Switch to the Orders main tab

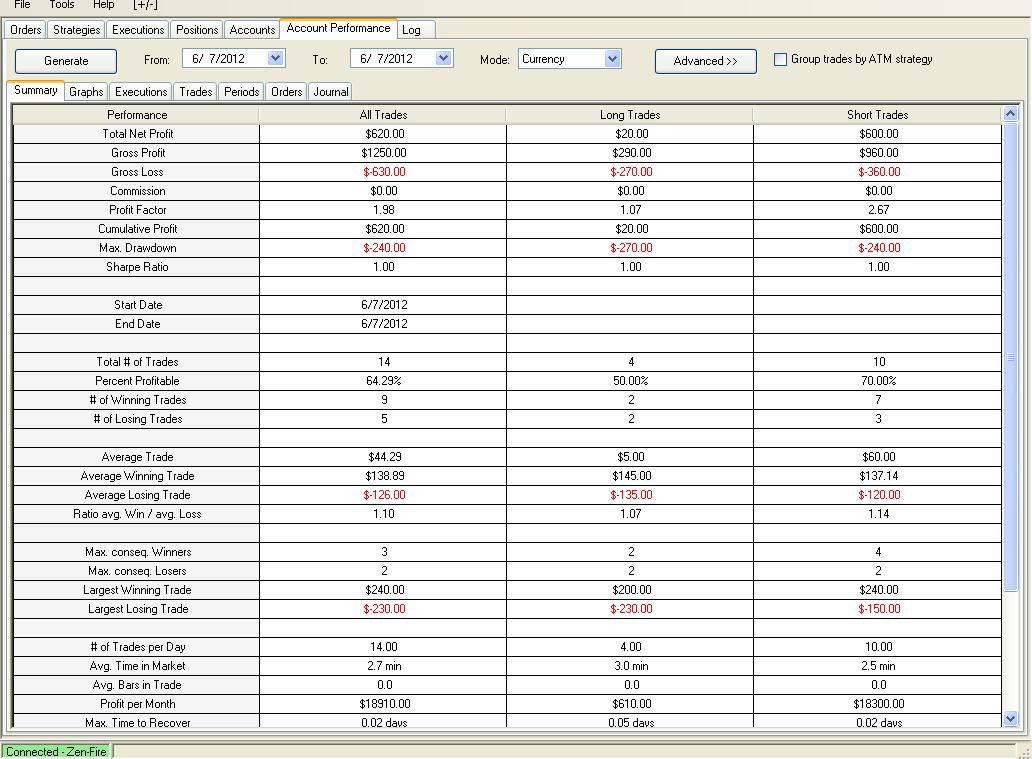26,30
